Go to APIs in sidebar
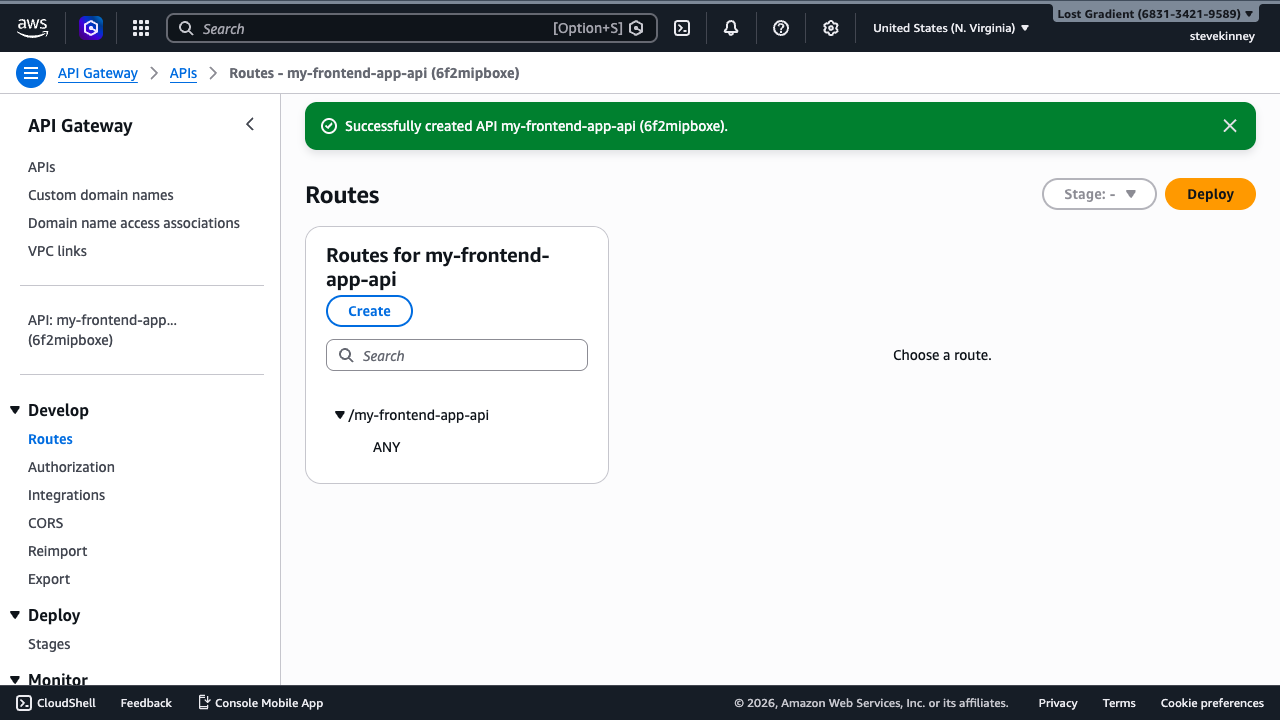Image resolution: width=1280 pixels, height=720 pixels. click(x=42, y=167)
